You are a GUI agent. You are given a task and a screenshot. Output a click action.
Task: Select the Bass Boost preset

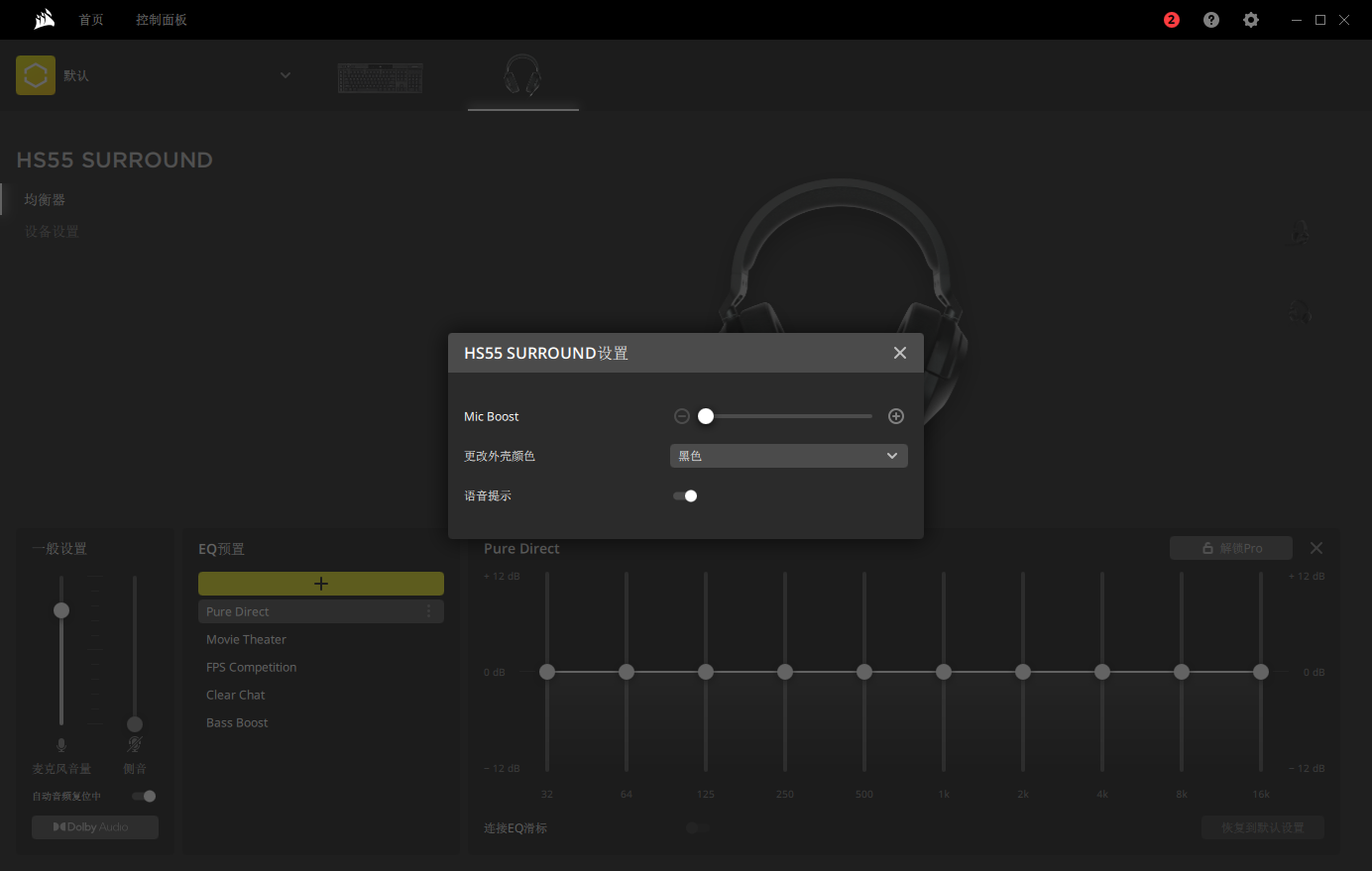point(237,722)
